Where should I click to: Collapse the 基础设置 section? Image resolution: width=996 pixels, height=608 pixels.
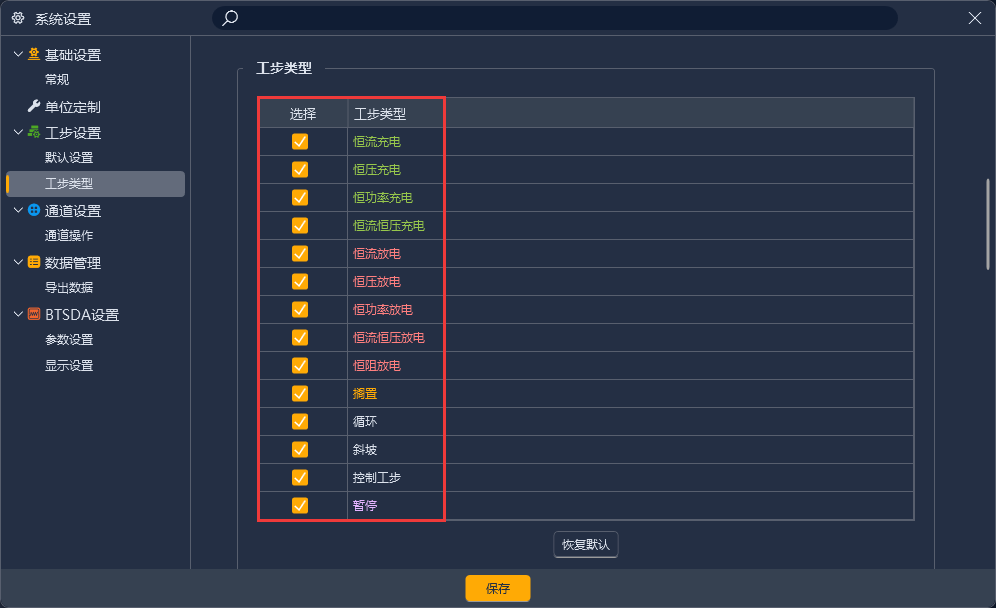point(16,54)
